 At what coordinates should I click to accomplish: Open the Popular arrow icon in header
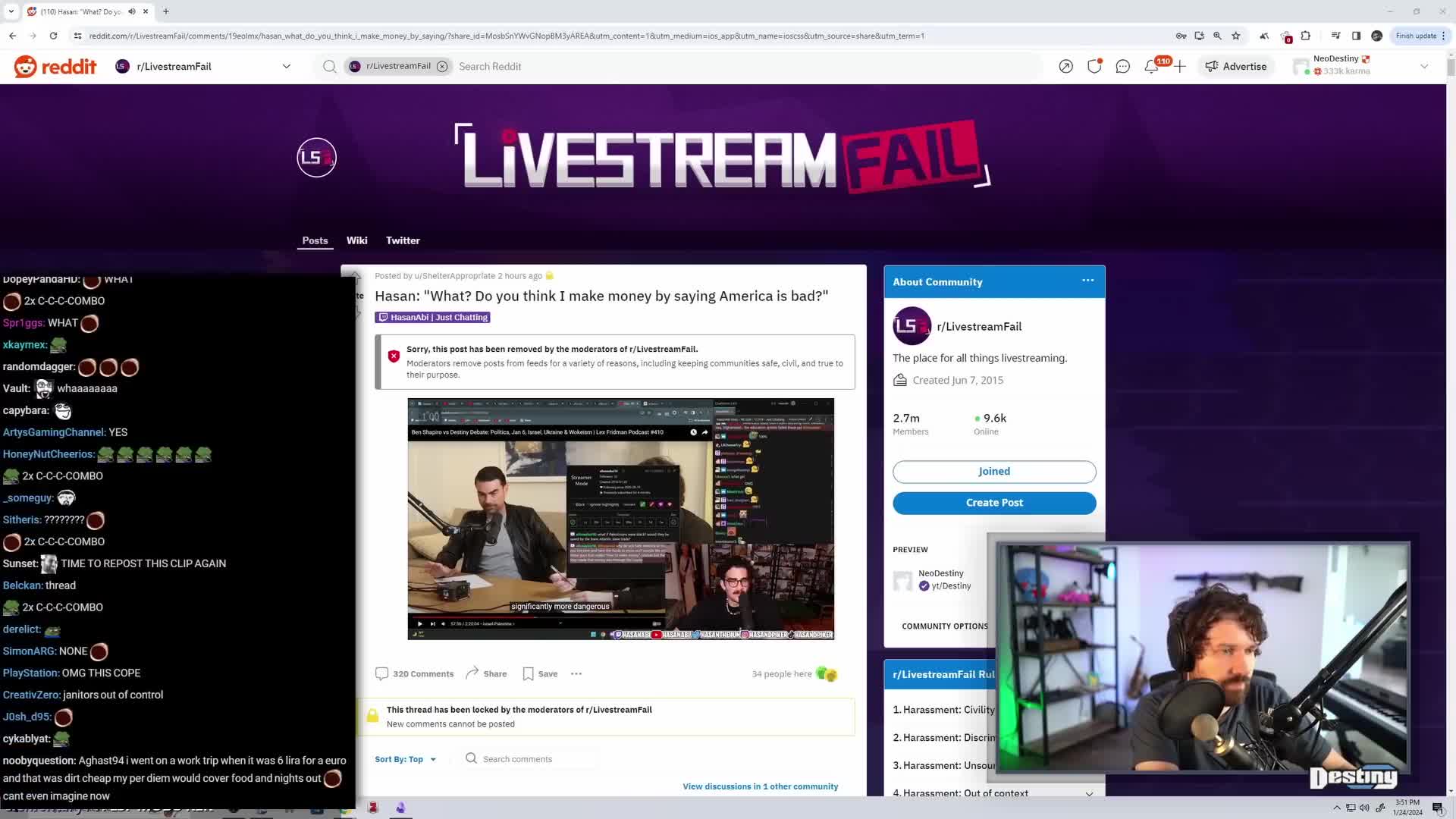[1065, 67]
